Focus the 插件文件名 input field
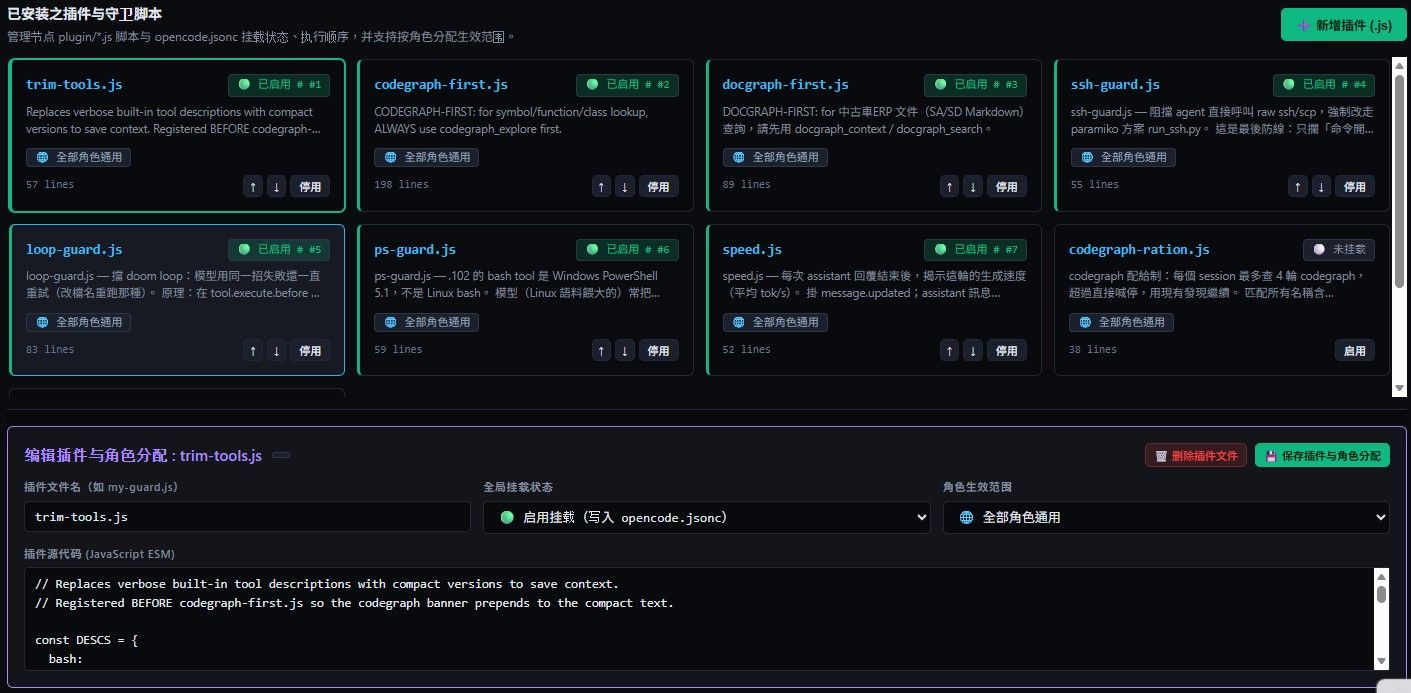Viewport: 1411px width, 693px height. [247, 517]
